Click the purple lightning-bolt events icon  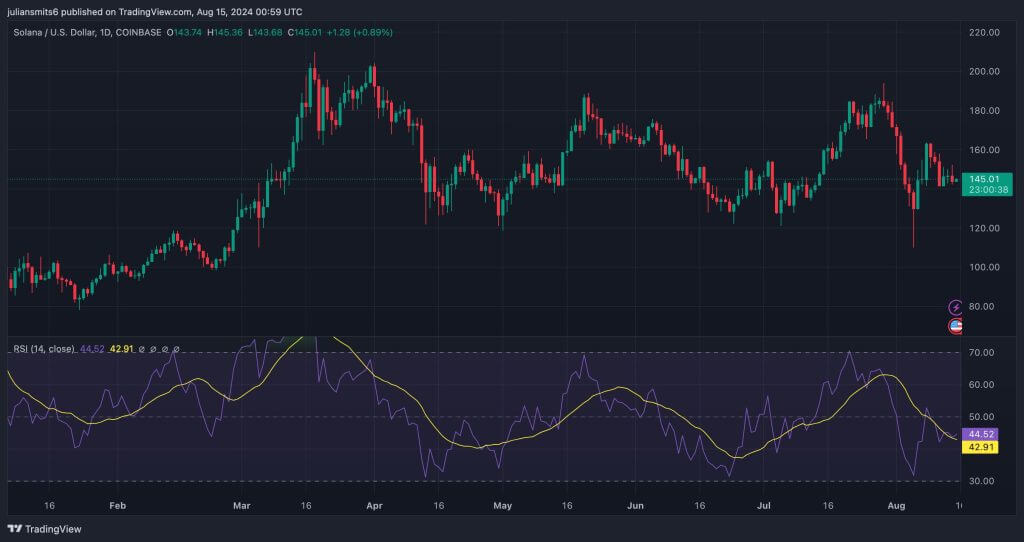click(x=955, y=307)
